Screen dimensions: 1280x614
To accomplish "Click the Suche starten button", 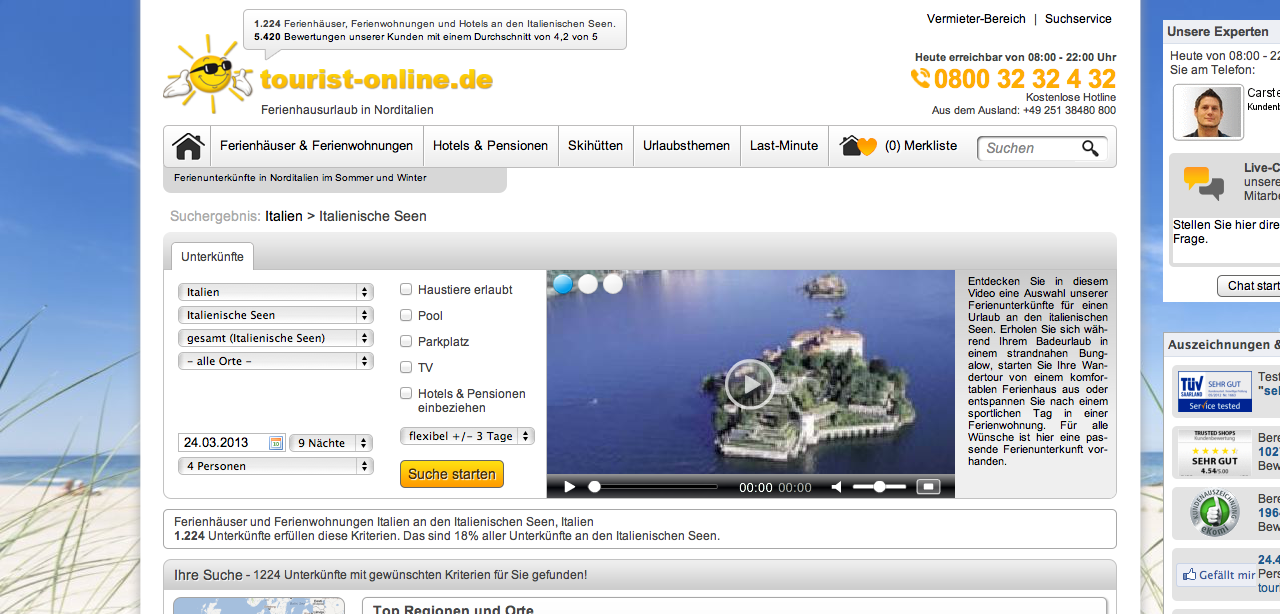I will click(451, 474).
